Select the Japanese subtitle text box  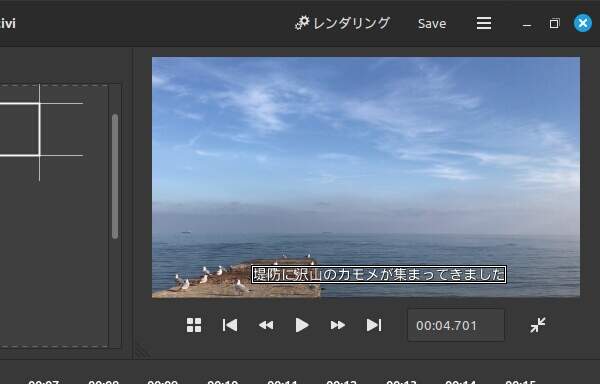click(379, 275)
